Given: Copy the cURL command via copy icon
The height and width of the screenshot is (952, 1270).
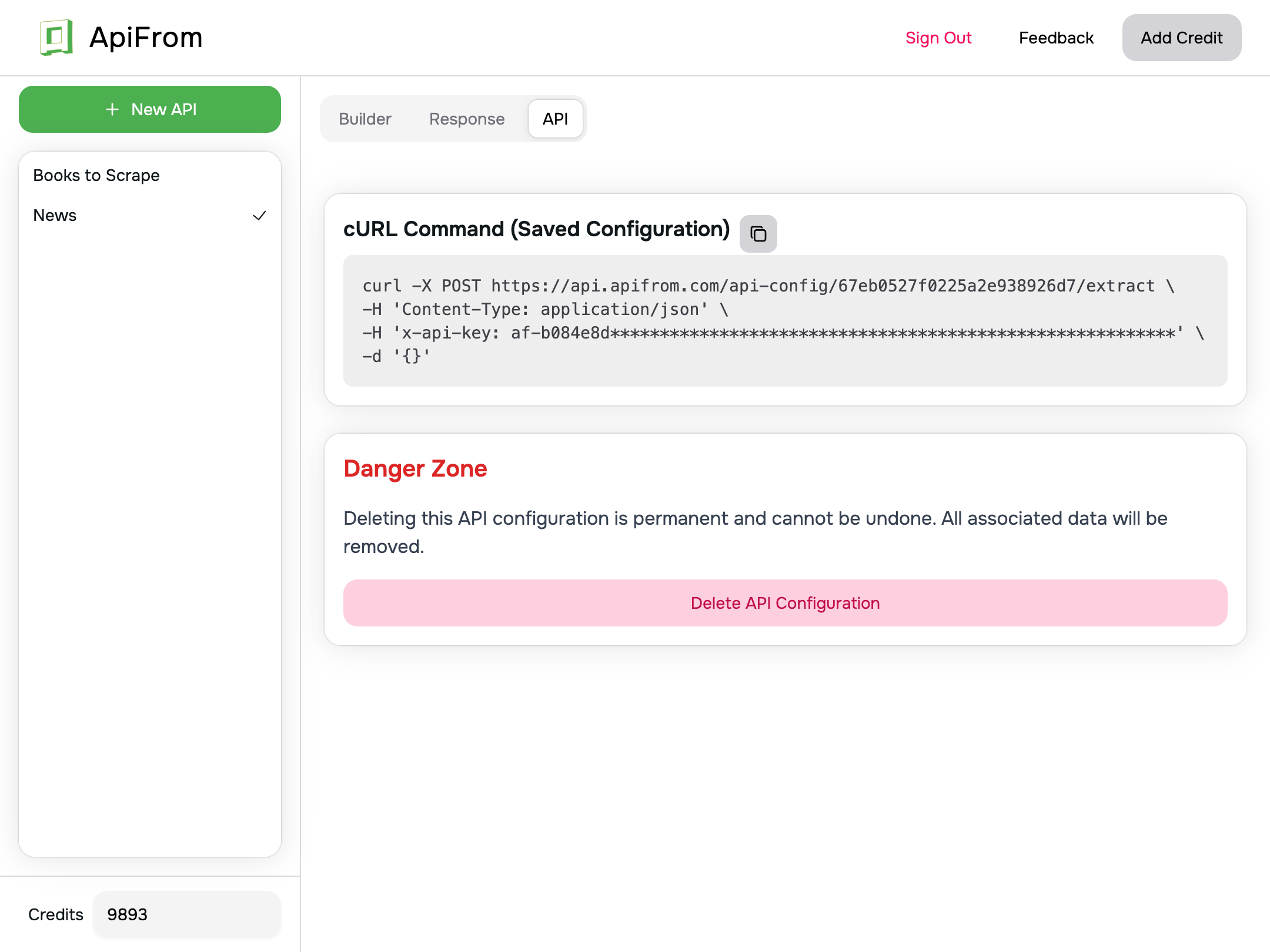Looking at the screenshot, I should (758, 234).
